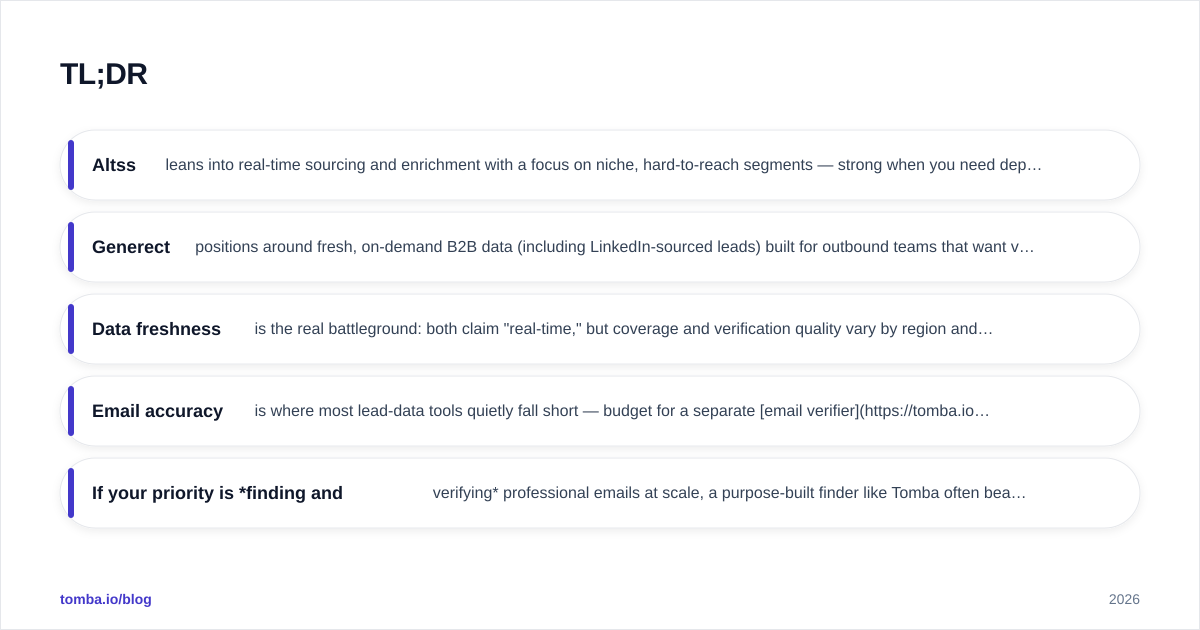The height and width of the screenshot is (630, 1200).
Task: Click the Altss description about real-time sourcing
Action: tap(604, 165)
